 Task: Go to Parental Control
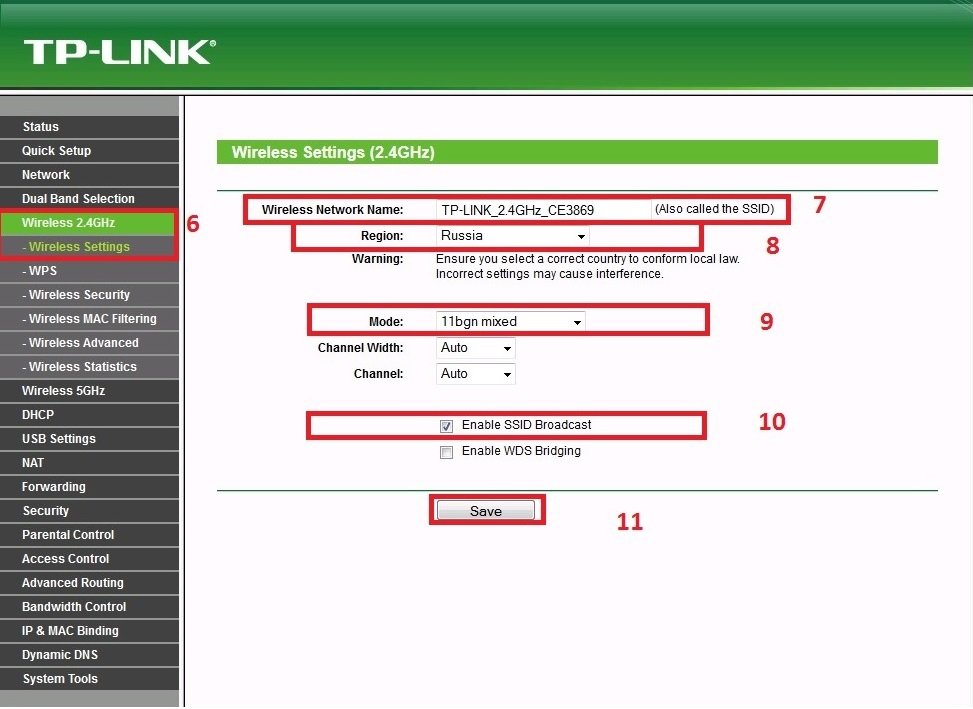pyautogui.click(x=68, y=535)
